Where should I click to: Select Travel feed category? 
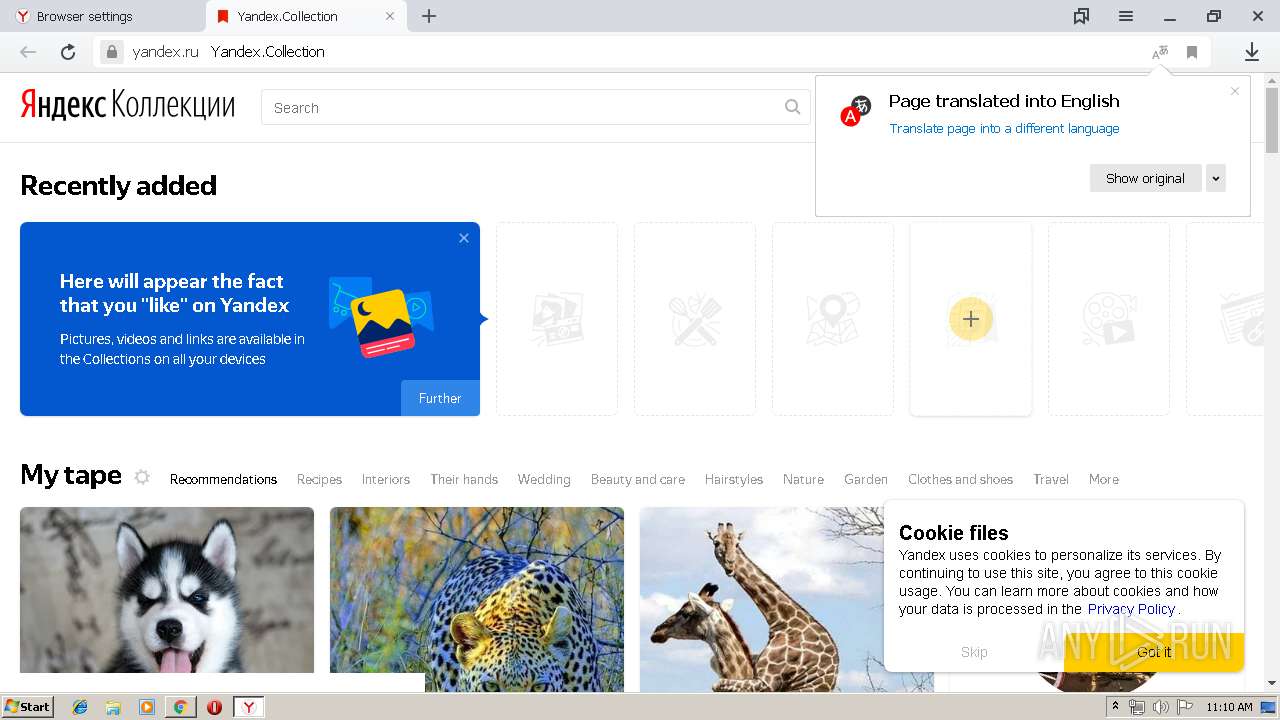coord(1051,479)
